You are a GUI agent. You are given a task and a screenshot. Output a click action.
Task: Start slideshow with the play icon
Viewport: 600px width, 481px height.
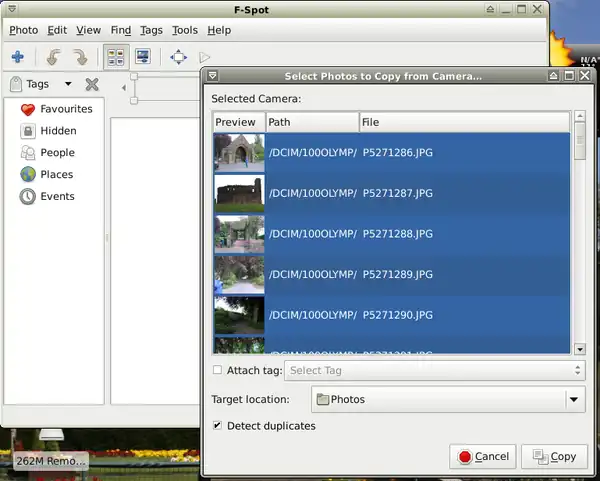point(205,58)
